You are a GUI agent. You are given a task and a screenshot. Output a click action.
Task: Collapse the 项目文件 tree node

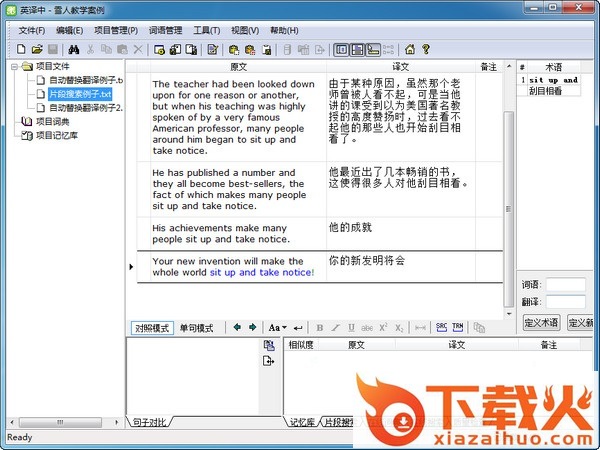(15, 67)
